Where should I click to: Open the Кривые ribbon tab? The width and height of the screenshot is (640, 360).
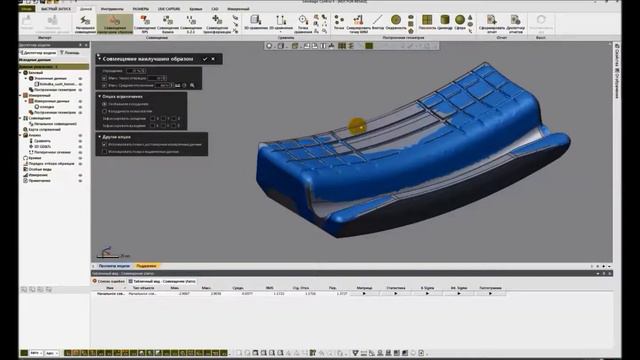pyautogui.click(x=196, y=9)
